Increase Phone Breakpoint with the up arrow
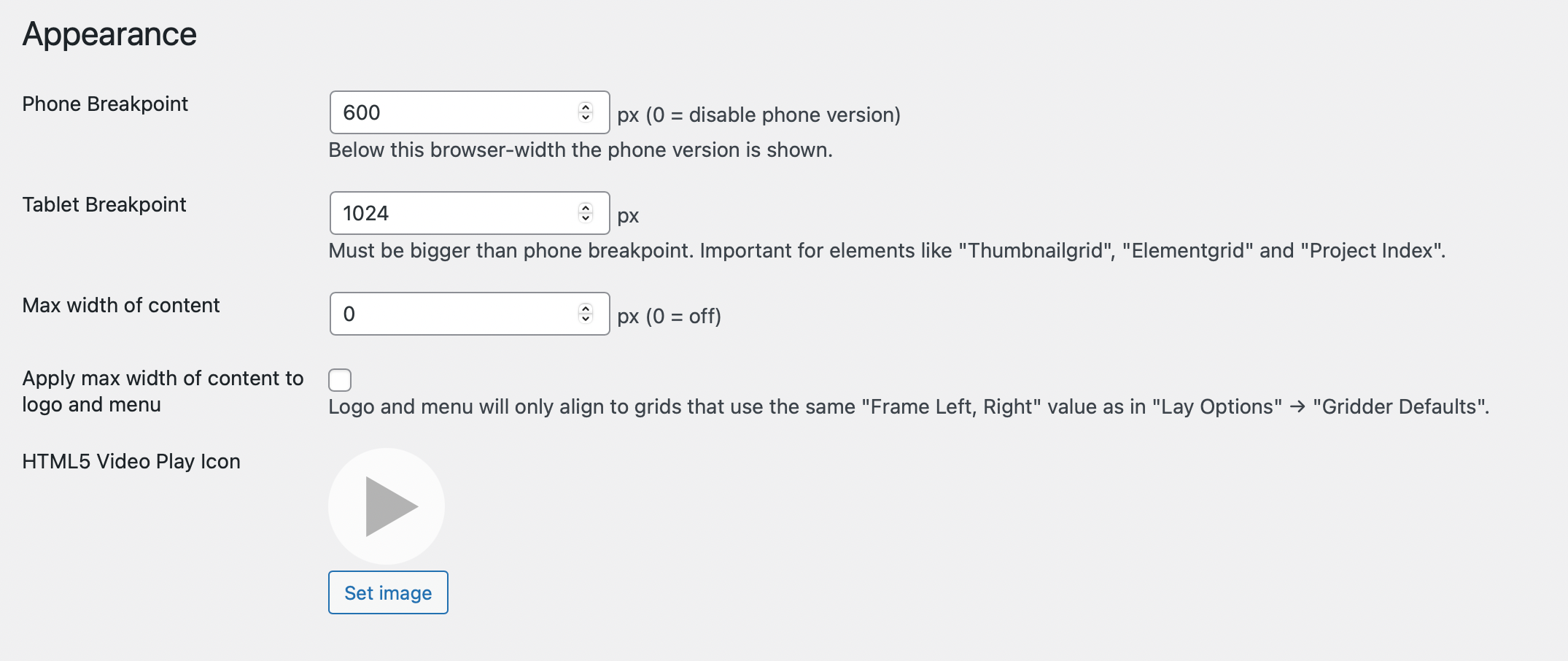 586,107
